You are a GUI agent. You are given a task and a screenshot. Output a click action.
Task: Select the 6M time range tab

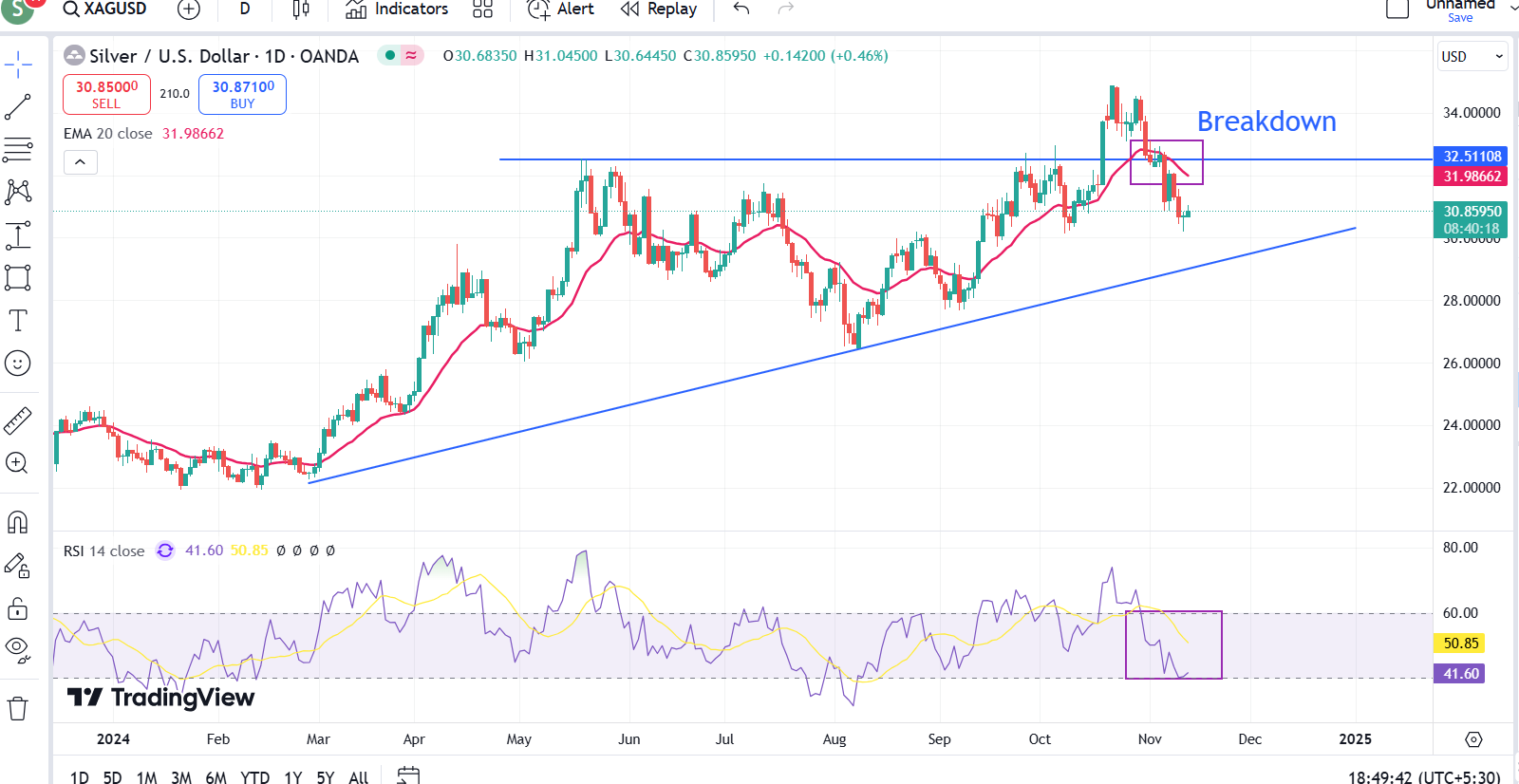point(216,777)
